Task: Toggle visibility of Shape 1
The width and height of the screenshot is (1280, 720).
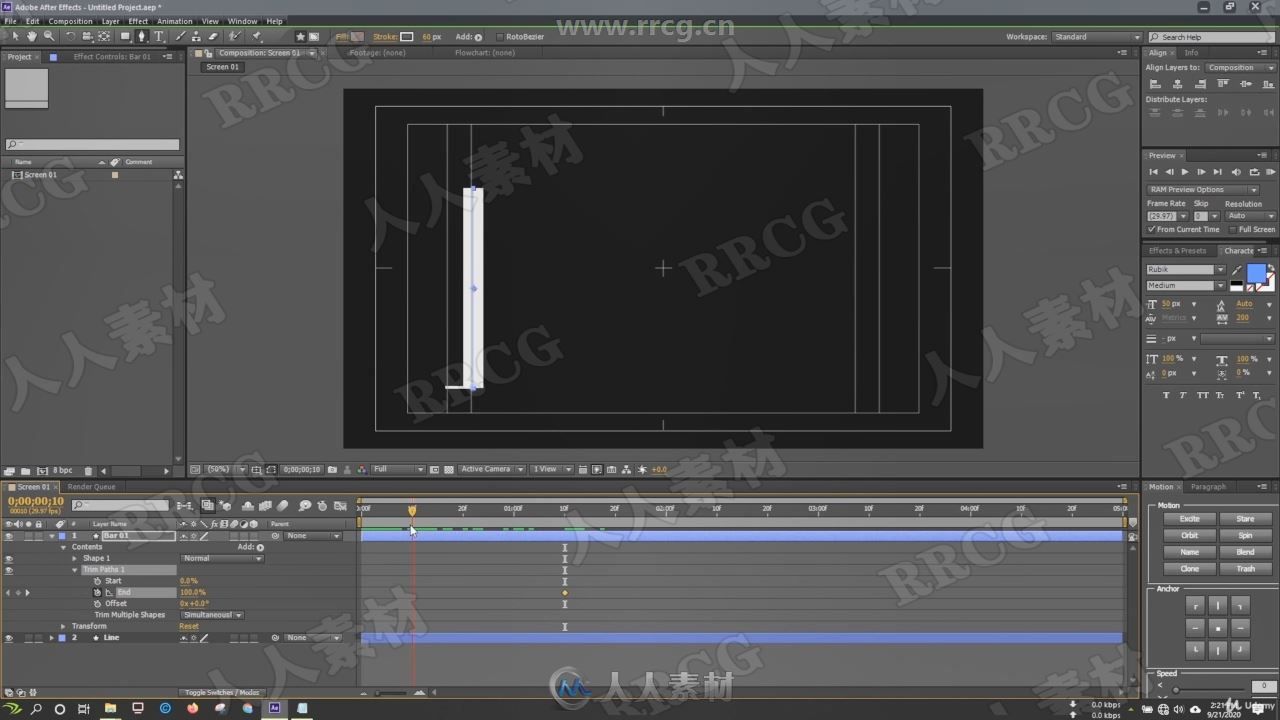Action: [x=9, y=558]
